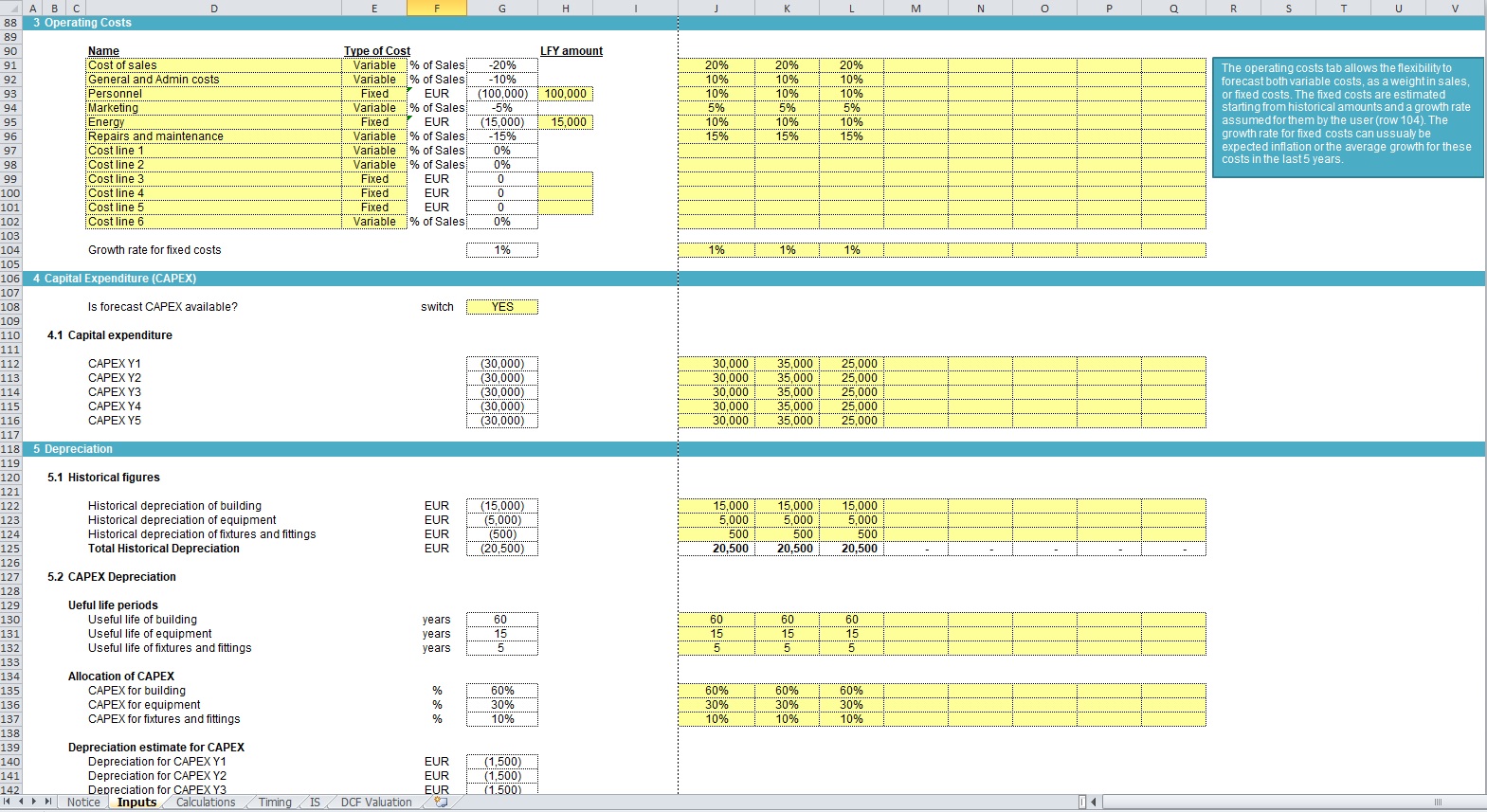Click useful life of building value 60 in column G
1487x812 pixels.
[x=502, y=620]
